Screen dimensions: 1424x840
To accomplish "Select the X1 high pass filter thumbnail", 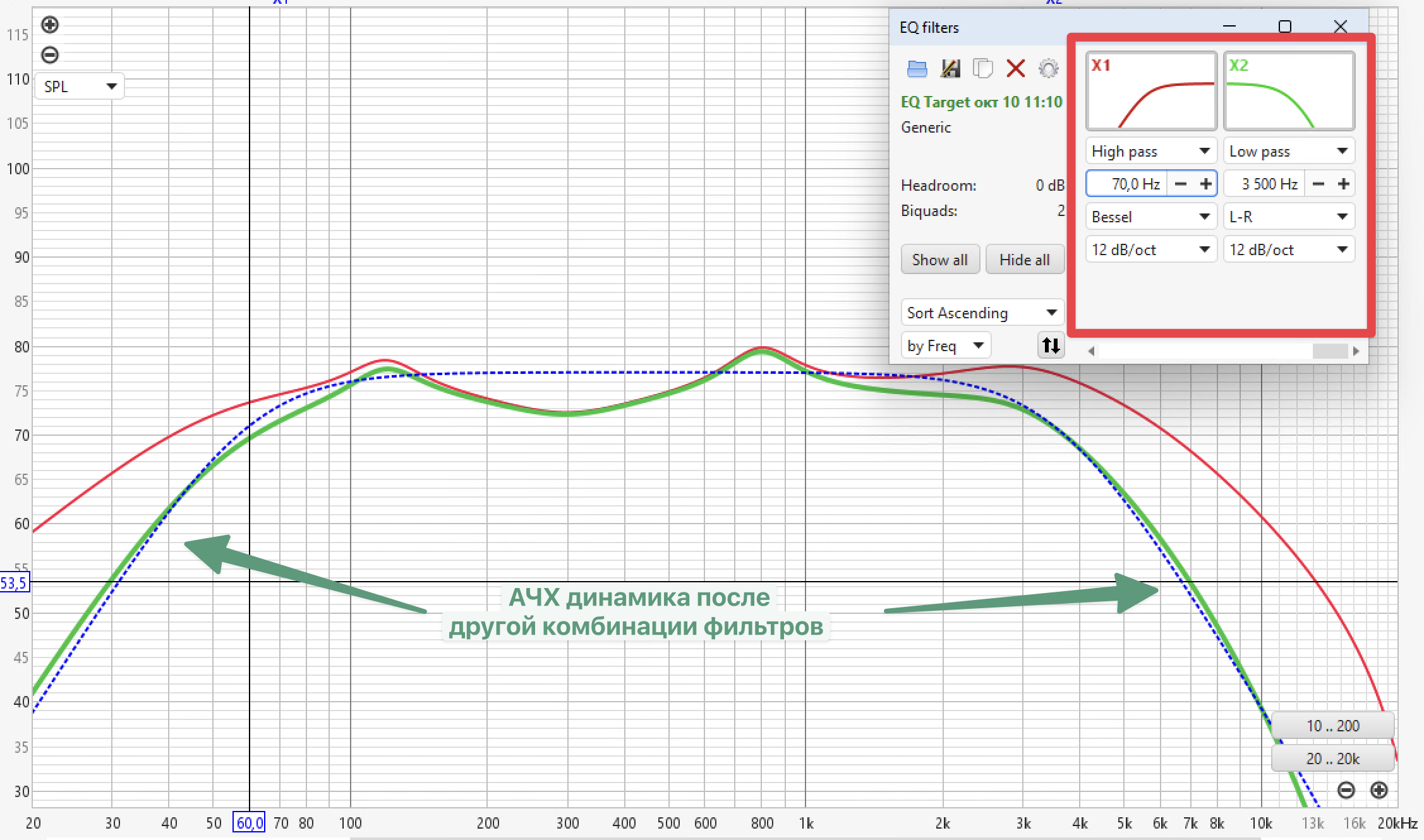I will (1151, 92).
